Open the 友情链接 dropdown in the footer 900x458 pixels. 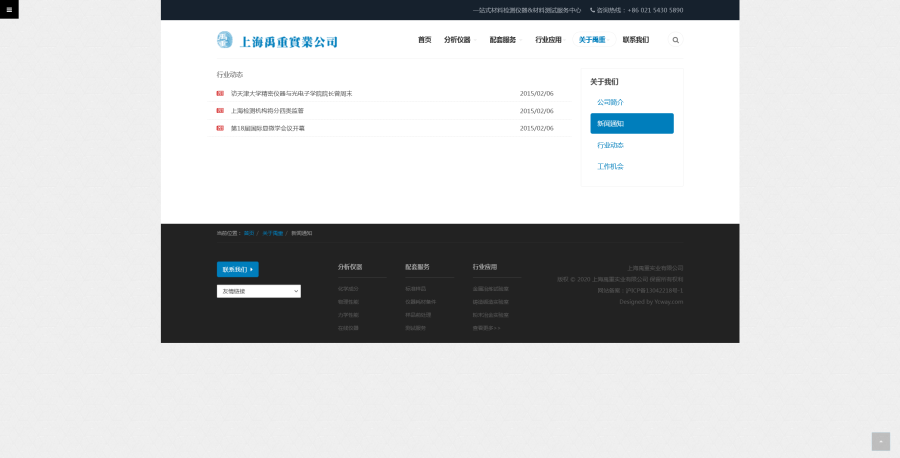(x=259, y=292)
